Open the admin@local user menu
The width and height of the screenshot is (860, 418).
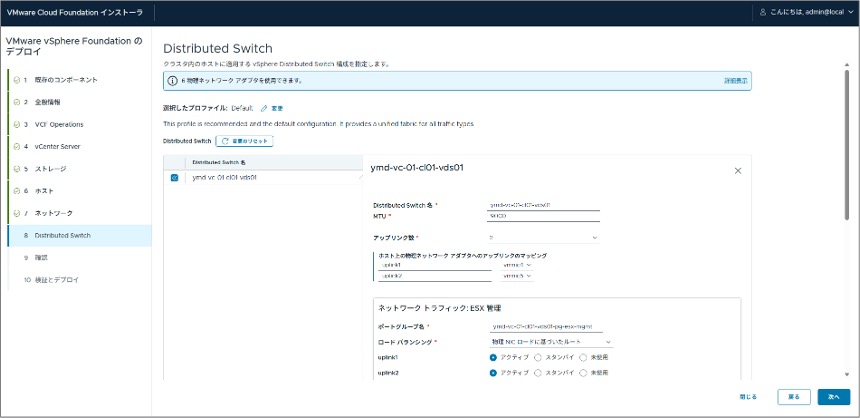click(807, 12)
